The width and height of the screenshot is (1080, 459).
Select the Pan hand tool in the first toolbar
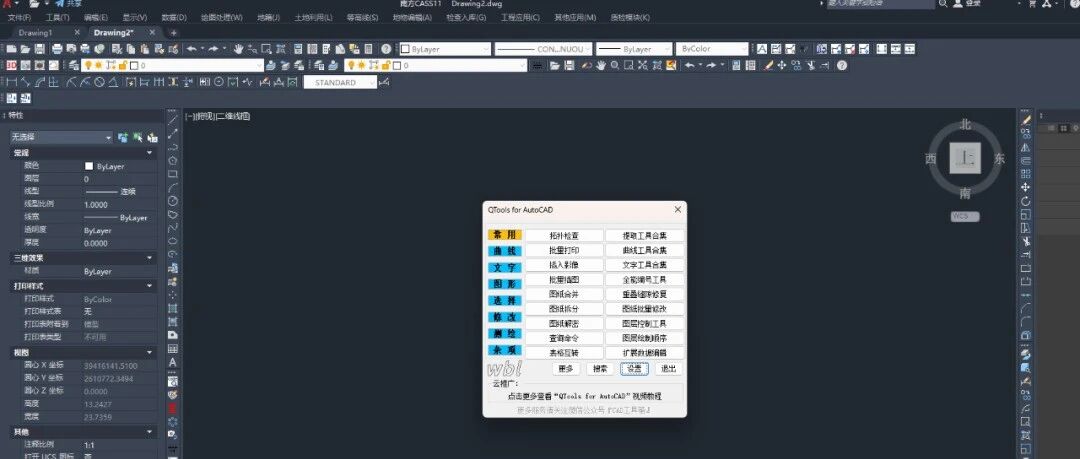[238, 49]
